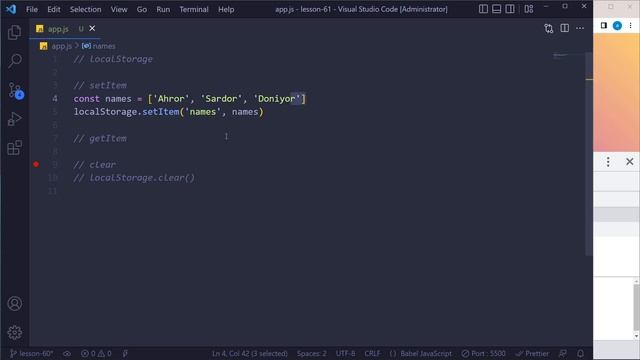Open the Go menu
The width and height of the screenshot is (640, 360).
(142, 9)
